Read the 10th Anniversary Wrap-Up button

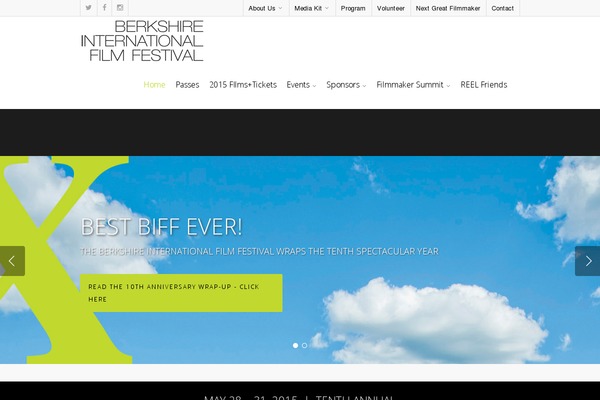[x=181, y=293]
